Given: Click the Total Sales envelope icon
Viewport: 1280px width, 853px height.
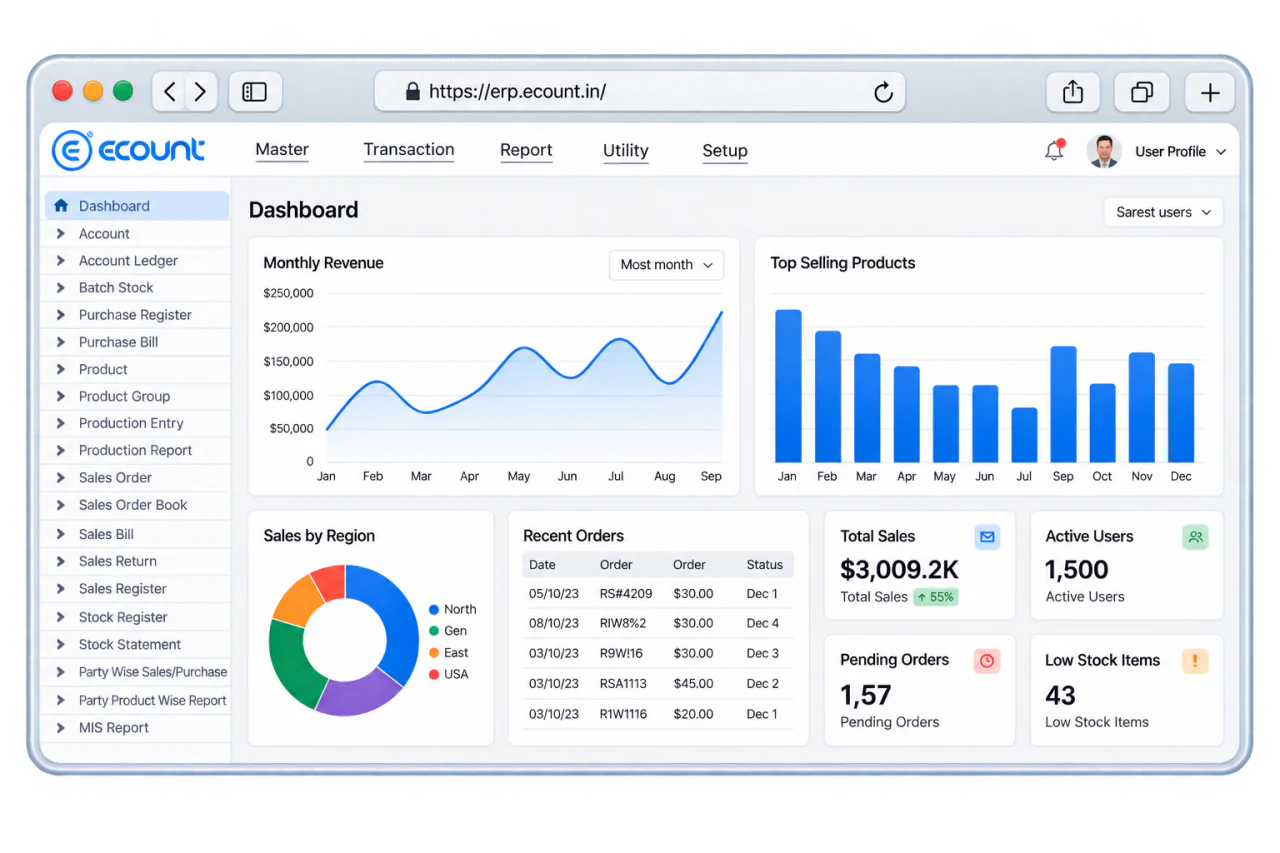Looking at the screenshot, I should (987, 537).
